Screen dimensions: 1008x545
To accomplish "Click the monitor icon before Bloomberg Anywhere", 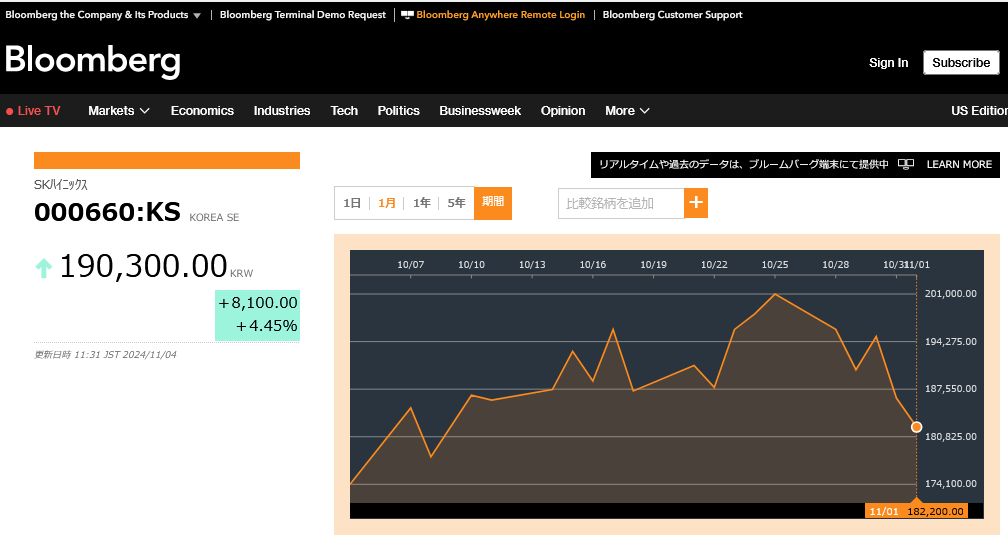I will [x=406, y=15].
